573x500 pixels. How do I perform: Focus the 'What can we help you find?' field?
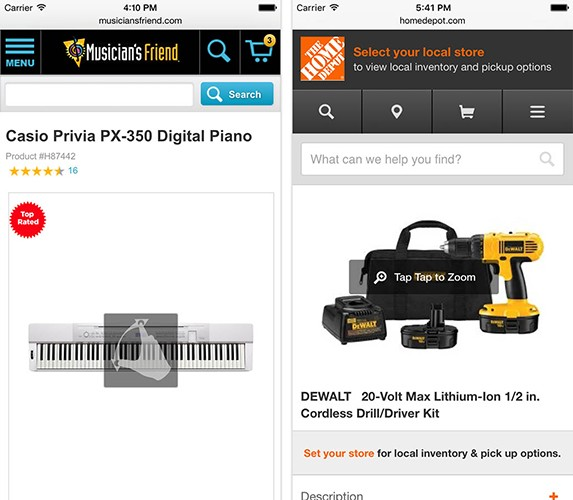pyautogui.click(x=432, y=159)
